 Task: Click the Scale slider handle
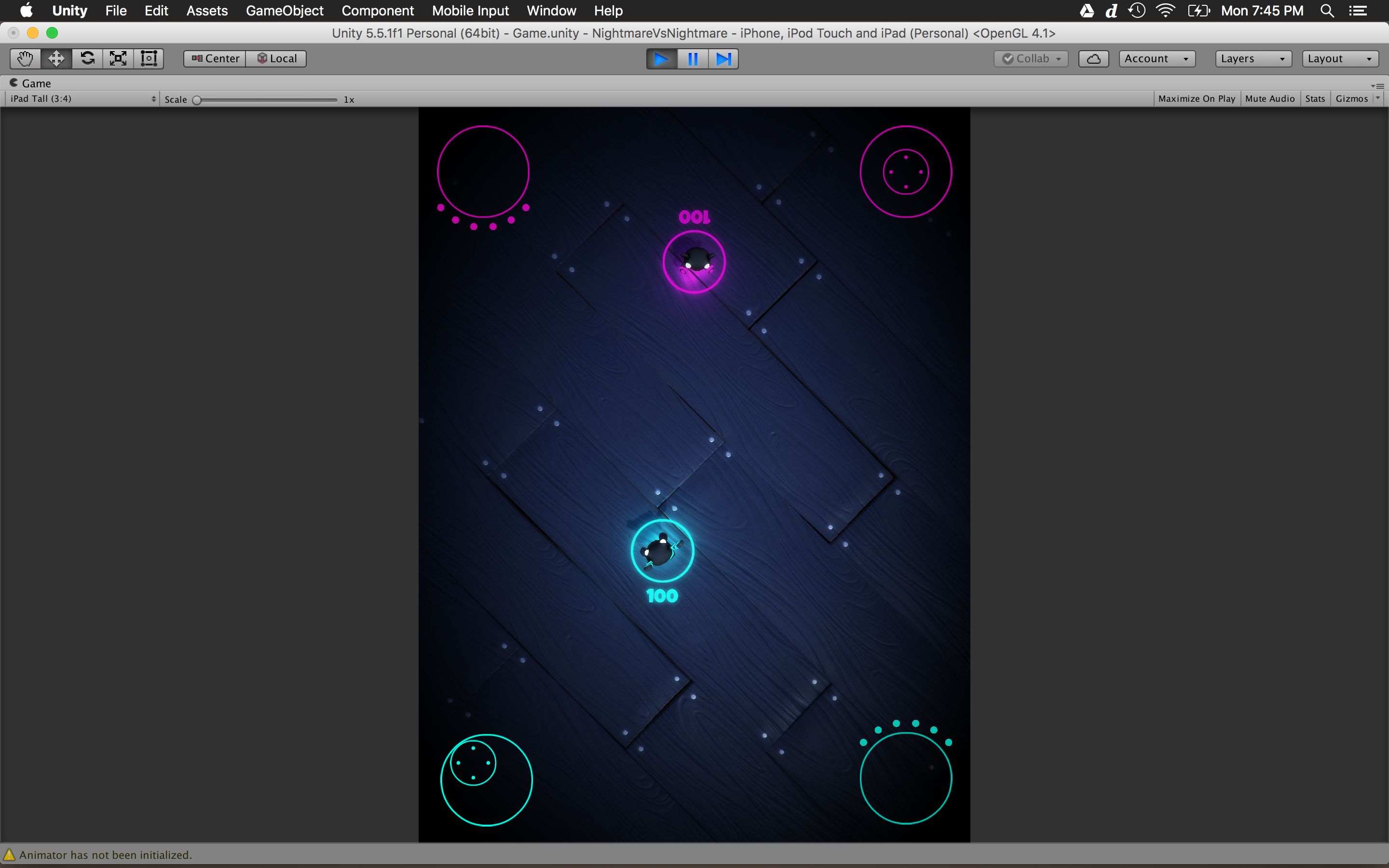(x=197, y=100)
